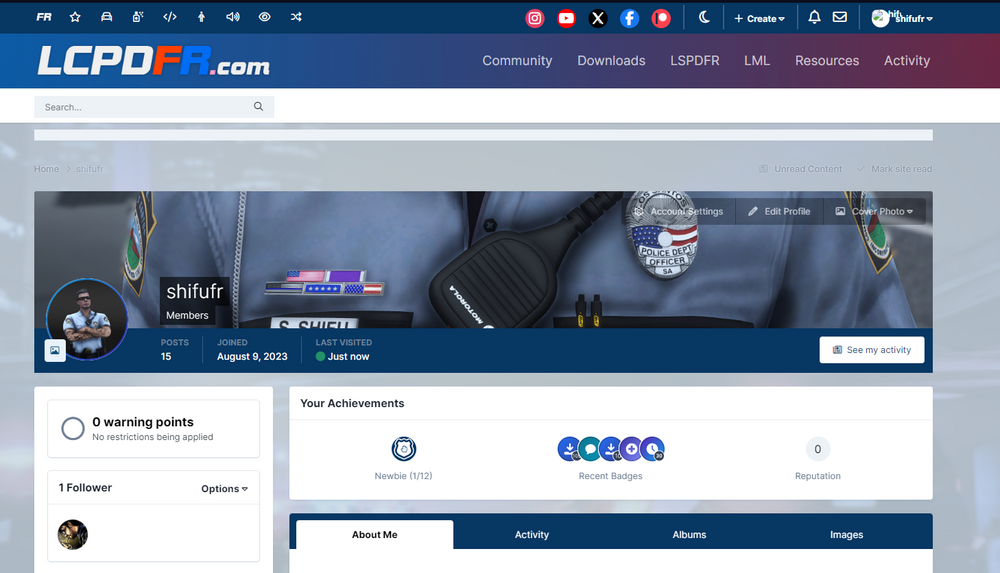Click Mark site read
1000x573 pixels.
point(894,169)
